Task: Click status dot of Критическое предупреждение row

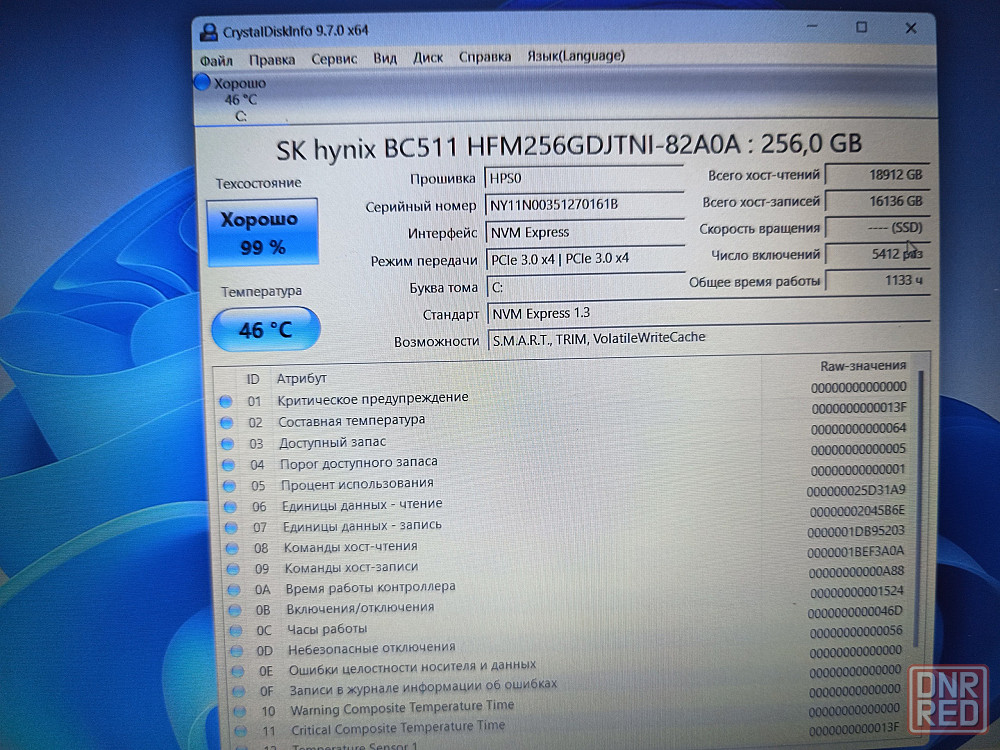Action: pyautogui.click(x=225, y=401)
